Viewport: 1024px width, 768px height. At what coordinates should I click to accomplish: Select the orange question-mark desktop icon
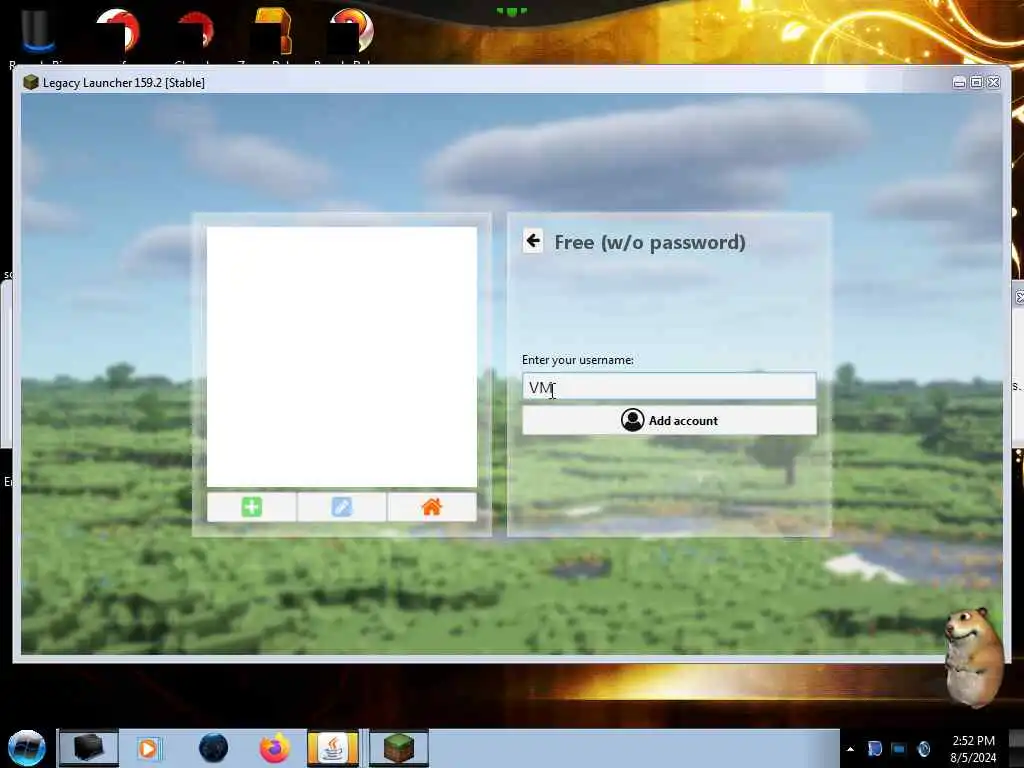(x=273, y=33)
